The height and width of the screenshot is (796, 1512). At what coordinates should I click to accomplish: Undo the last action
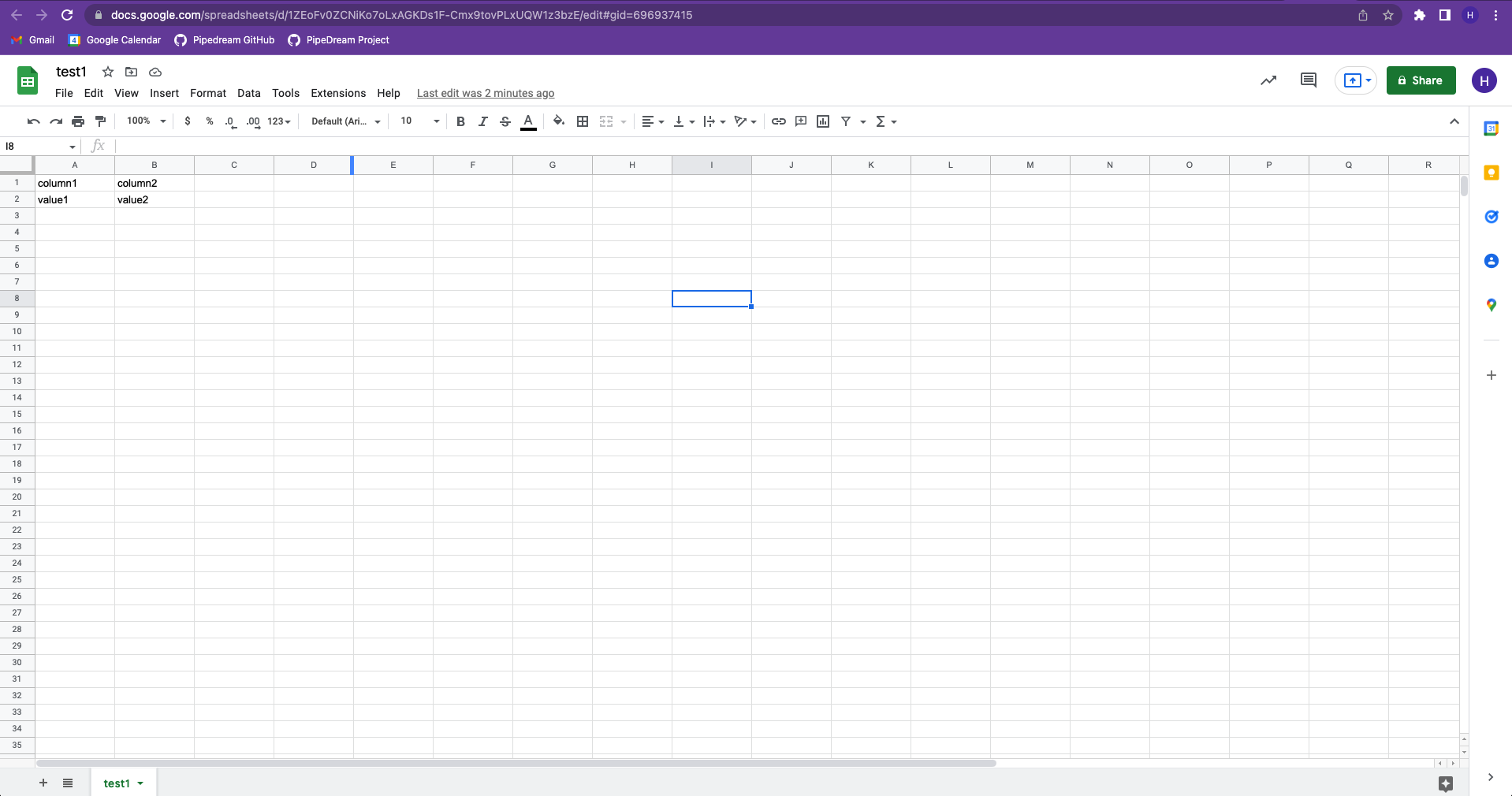click(x=32, y=121)
